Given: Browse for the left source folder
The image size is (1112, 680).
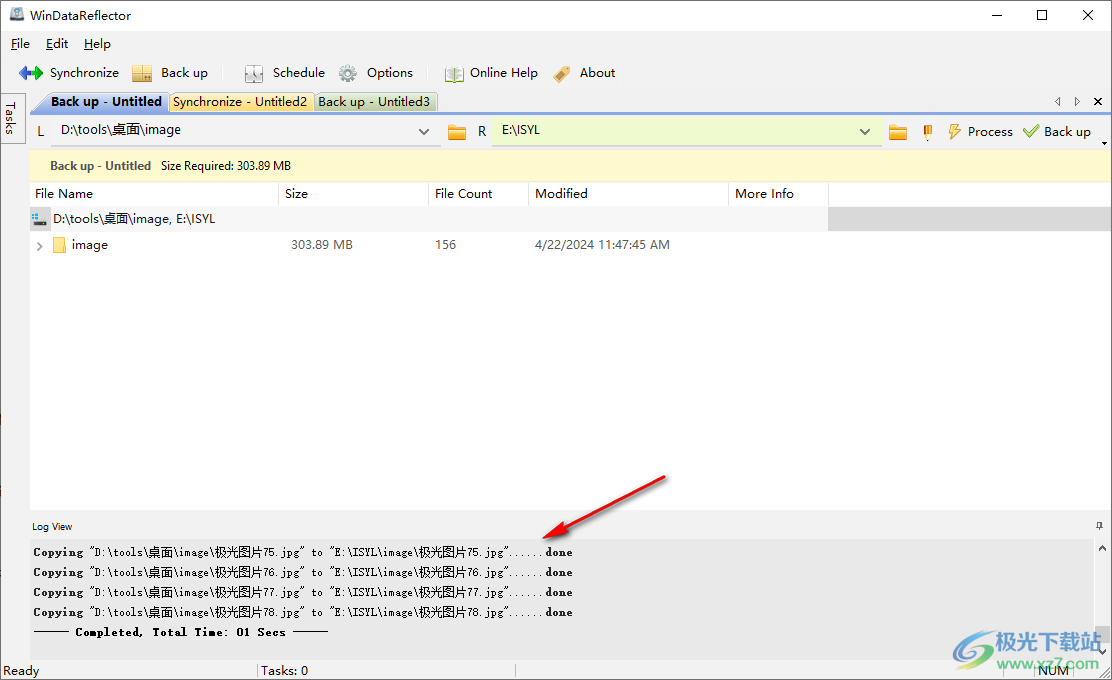Looking at the screenshot, I should (x=457, y=132).
